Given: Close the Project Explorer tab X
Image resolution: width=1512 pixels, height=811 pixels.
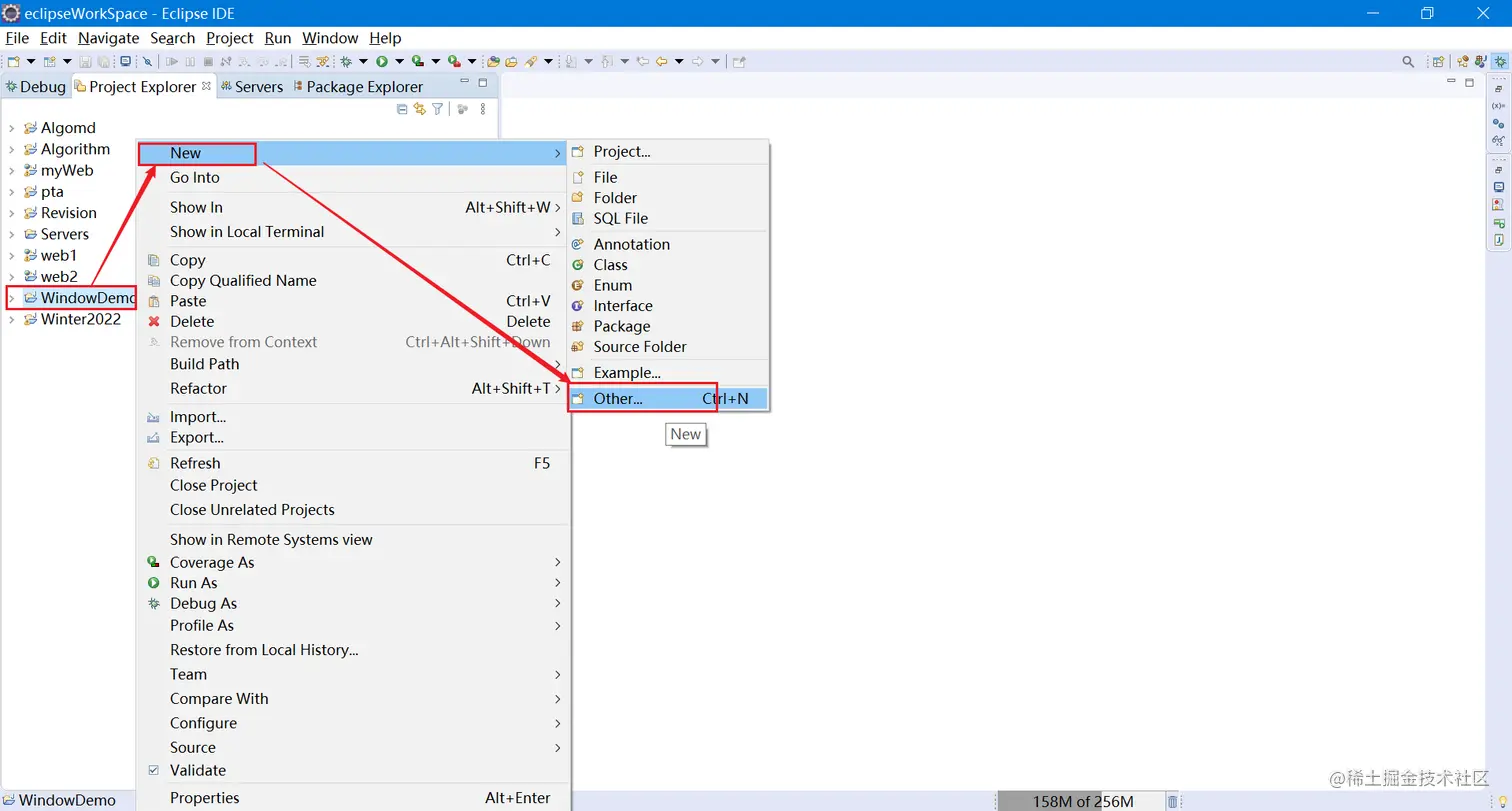Looking at the screenshot, I should pyautogui.click(x=207, y=86).
